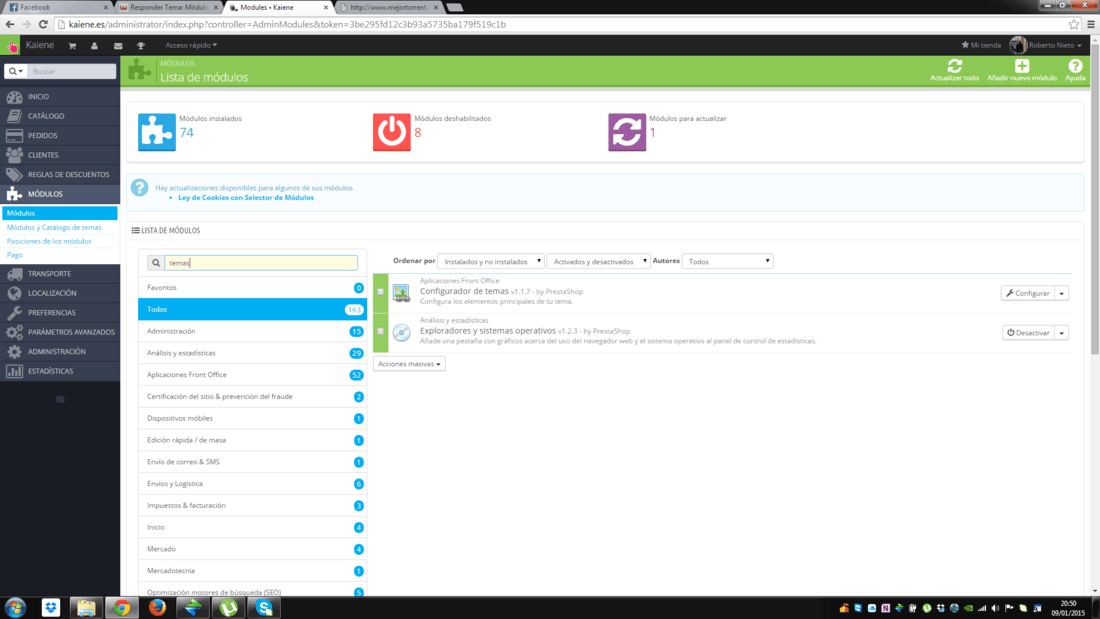The image size is (1100, 619).
Task: Open the Activados y desactivados dropdown
Action: tap(598, 261)
